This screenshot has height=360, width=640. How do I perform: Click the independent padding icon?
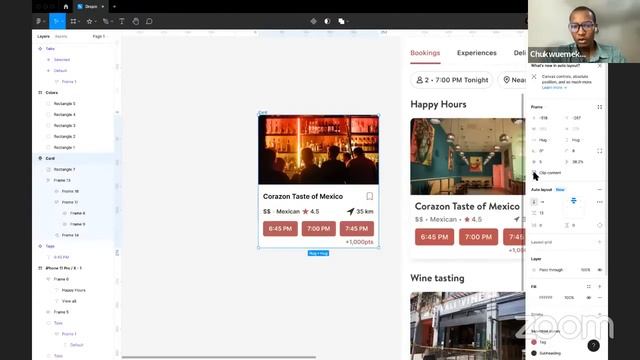pos(600,225)
